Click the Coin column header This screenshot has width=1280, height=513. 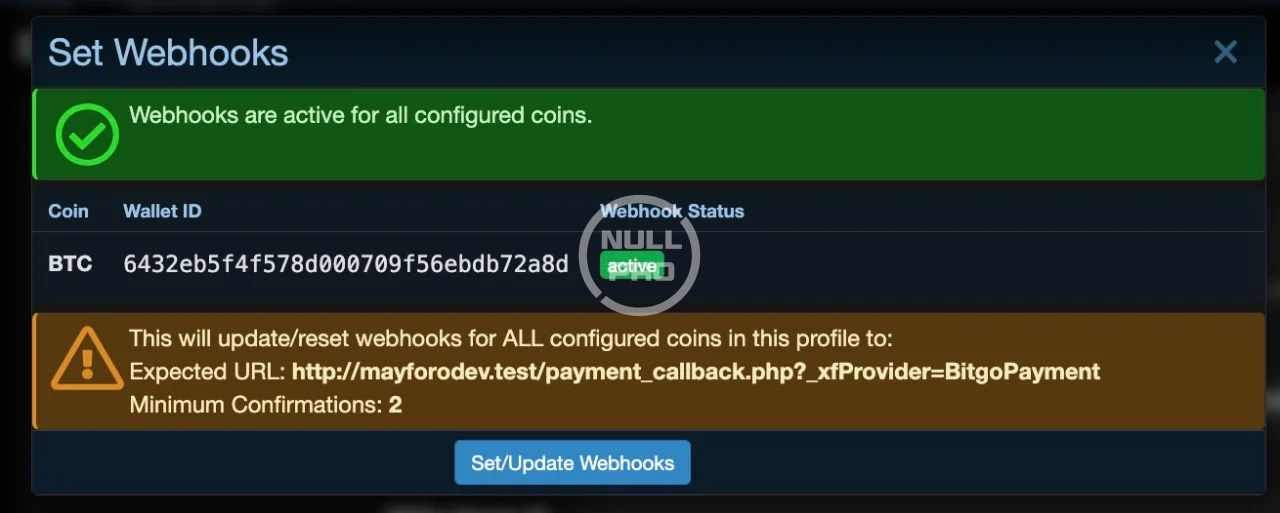click(x=68, y=211)
